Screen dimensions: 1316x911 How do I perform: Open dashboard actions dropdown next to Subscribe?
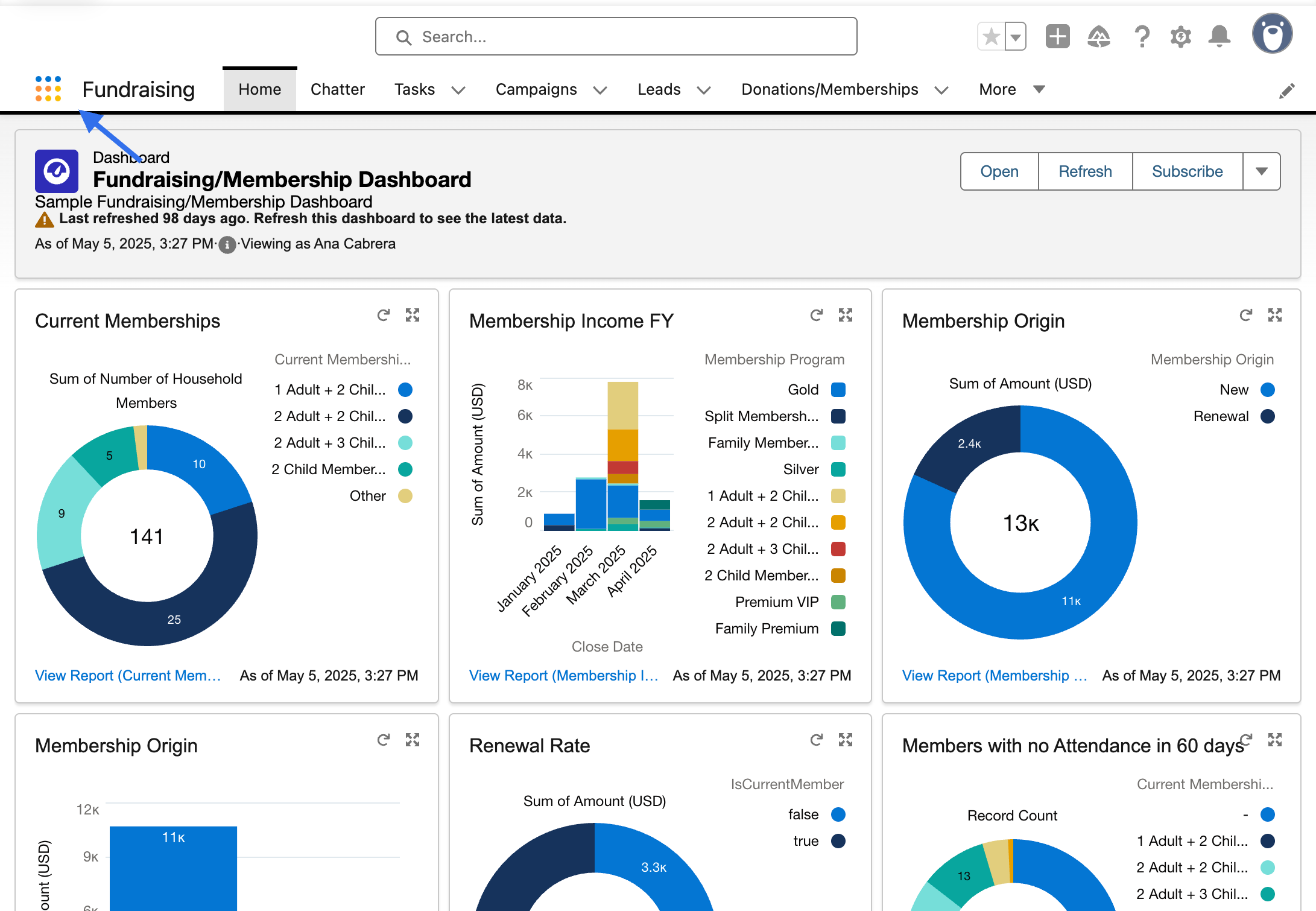tap(1262, 171)
